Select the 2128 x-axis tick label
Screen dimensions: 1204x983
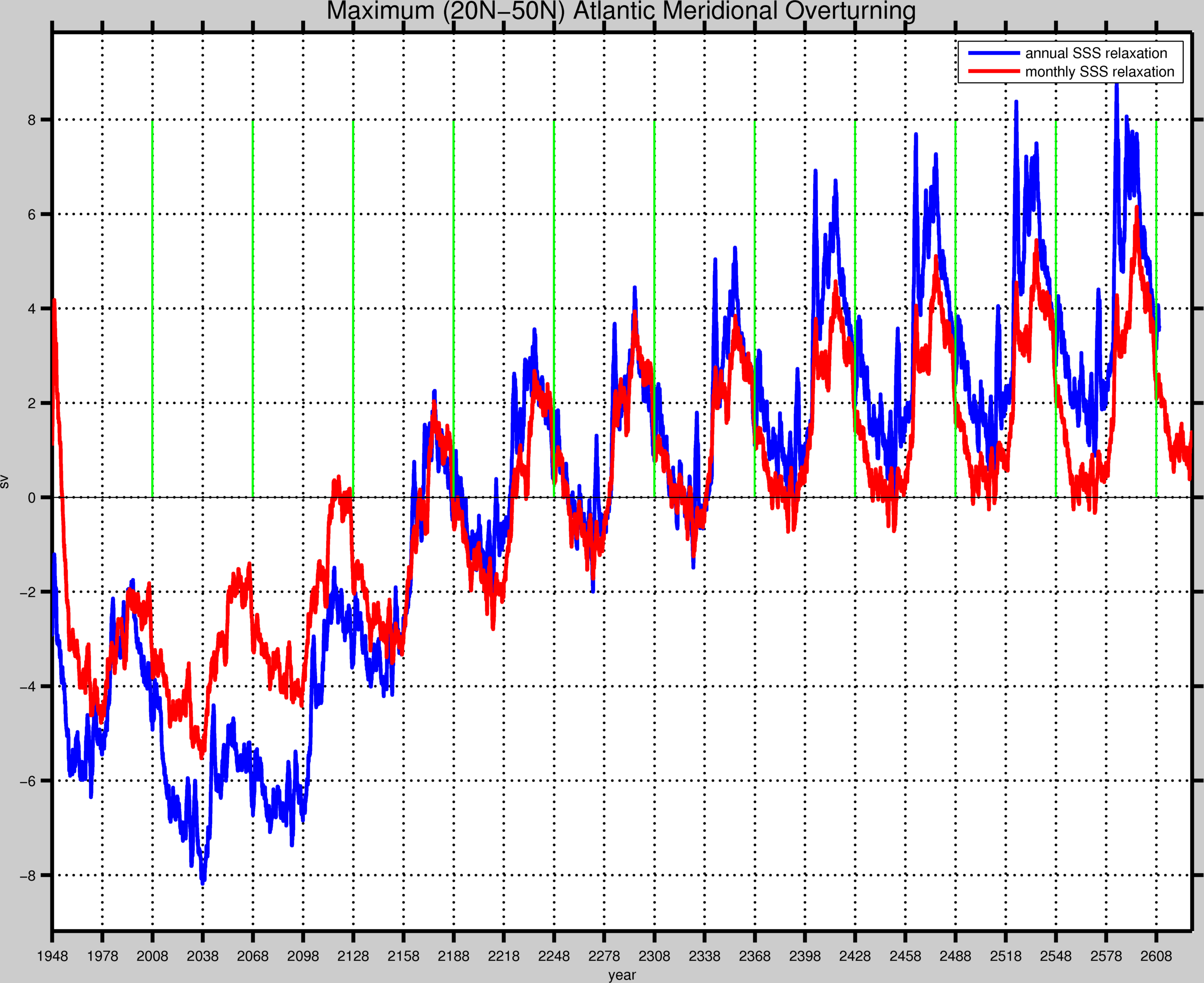pos(353,956)
